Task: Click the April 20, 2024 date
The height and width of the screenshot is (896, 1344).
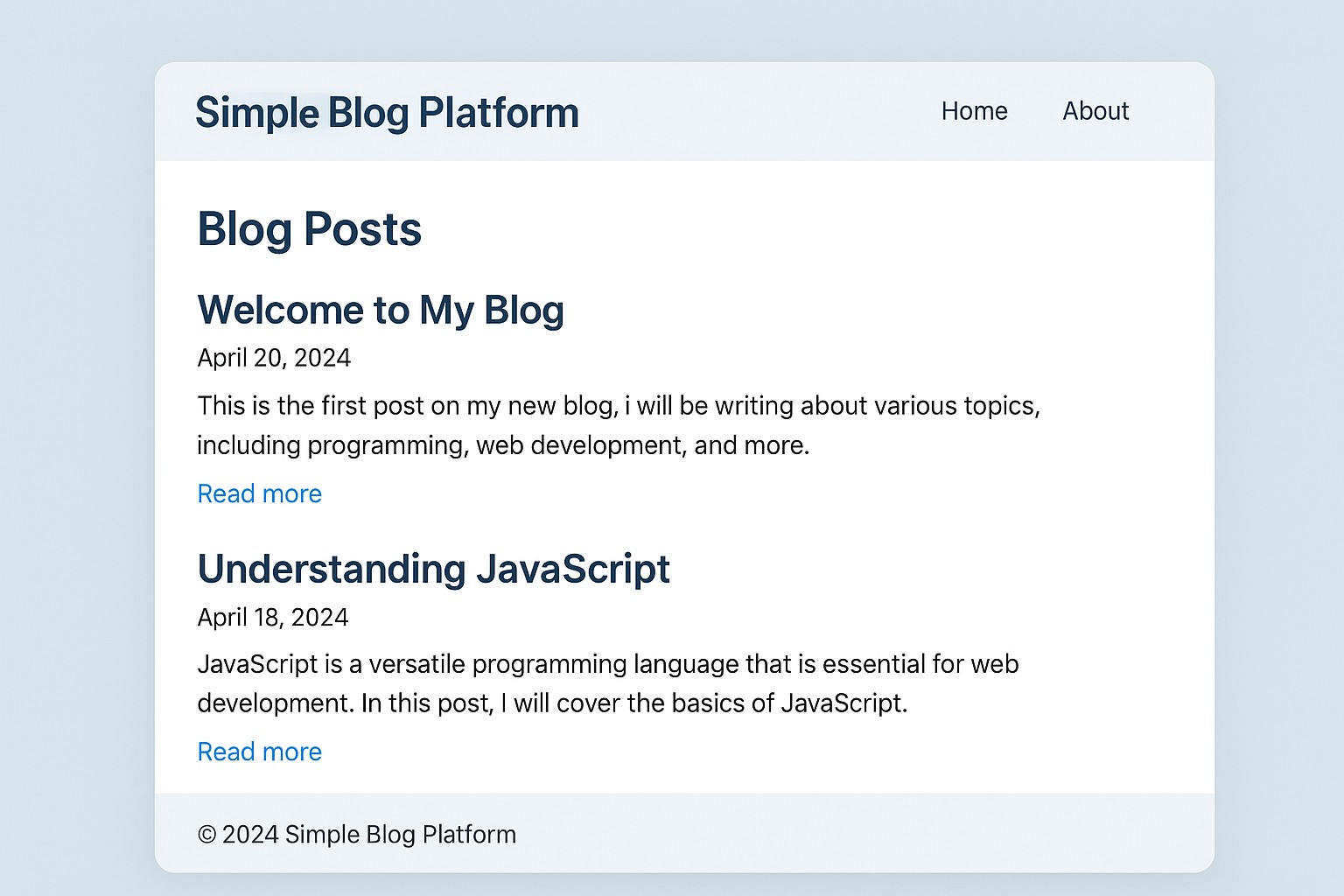Action: 273,358
